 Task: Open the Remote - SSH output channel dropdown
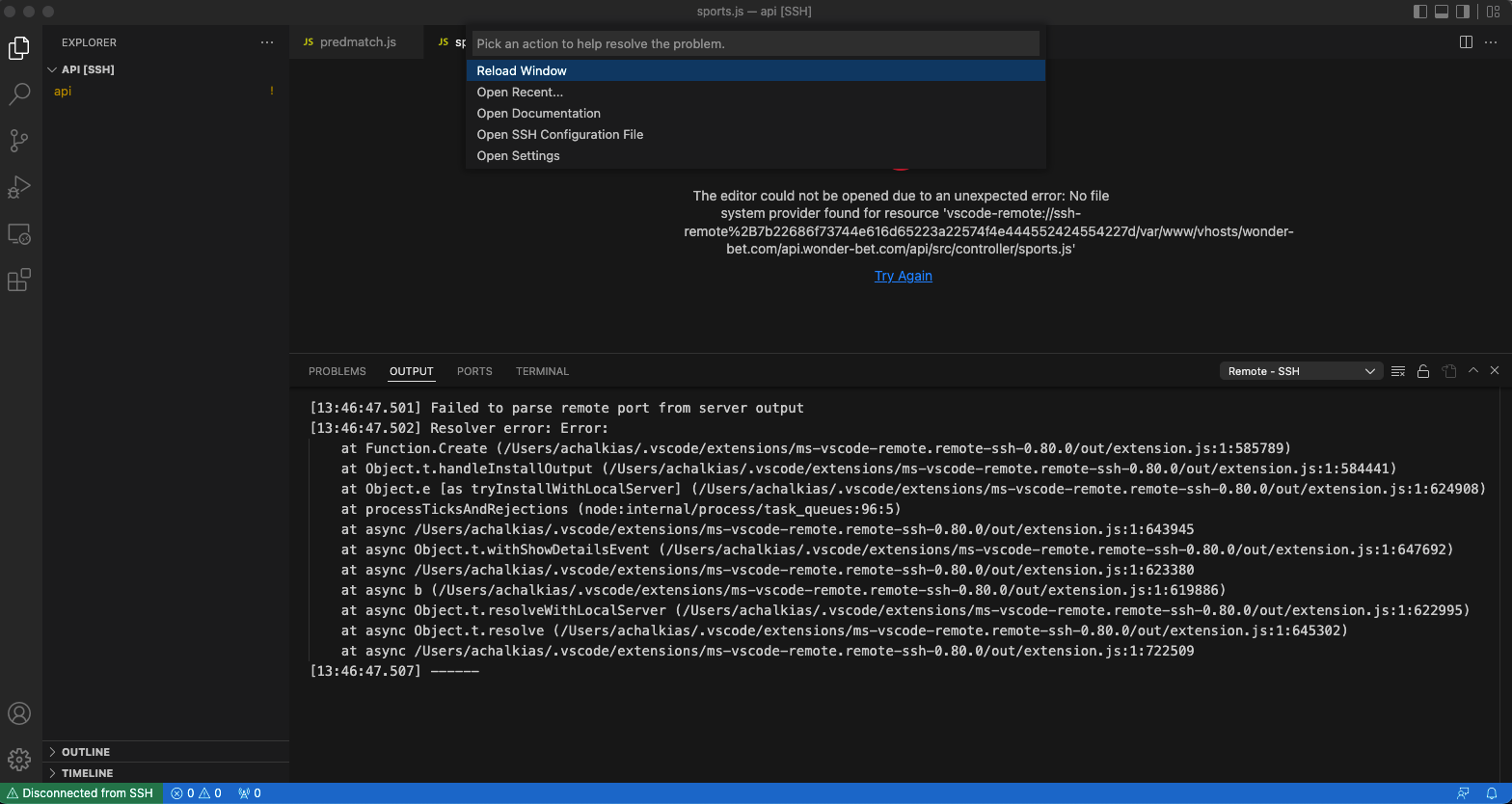[1301, 371]
